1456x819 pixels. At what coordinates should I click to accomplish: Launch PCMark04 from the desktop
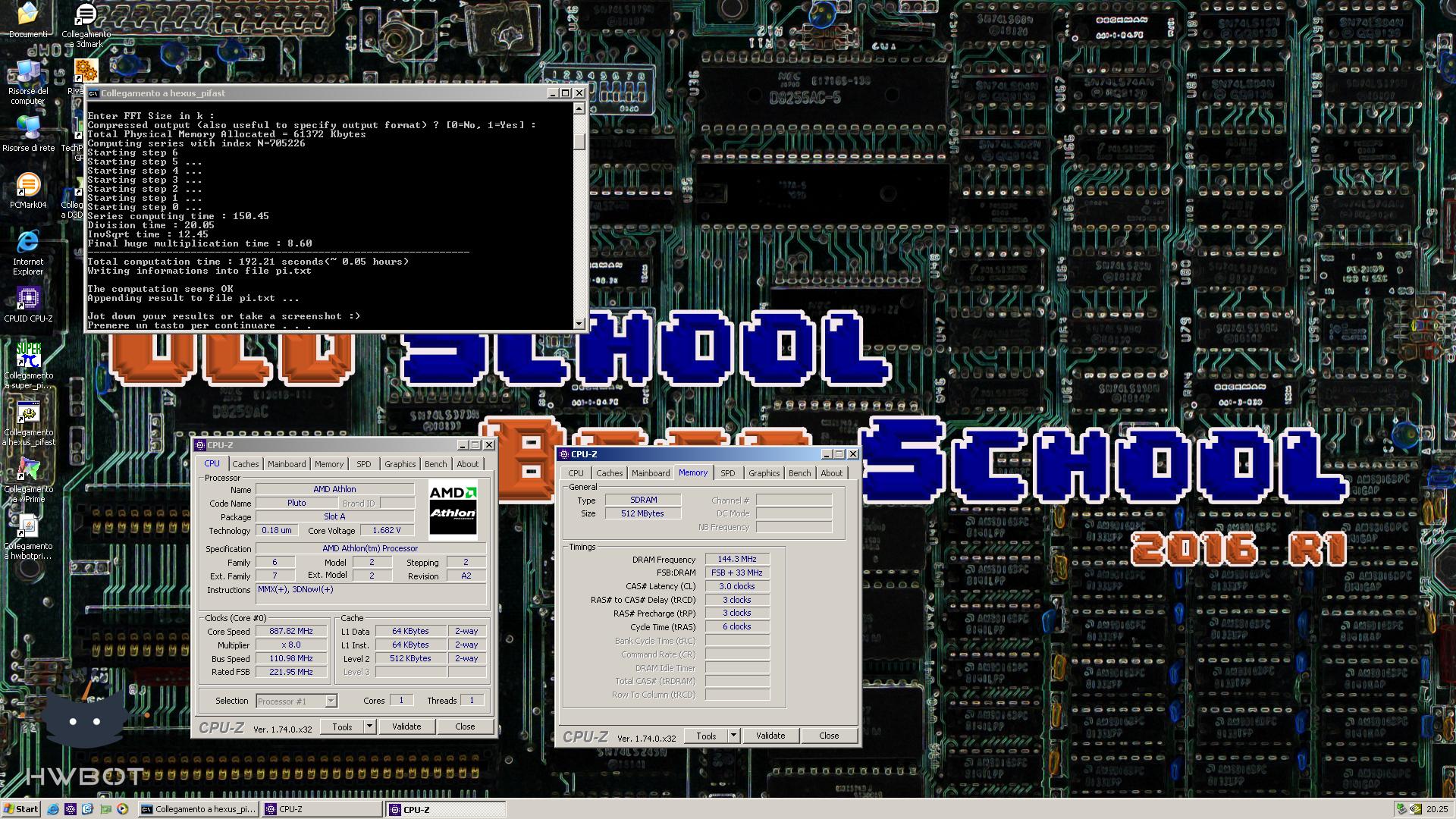28,191
